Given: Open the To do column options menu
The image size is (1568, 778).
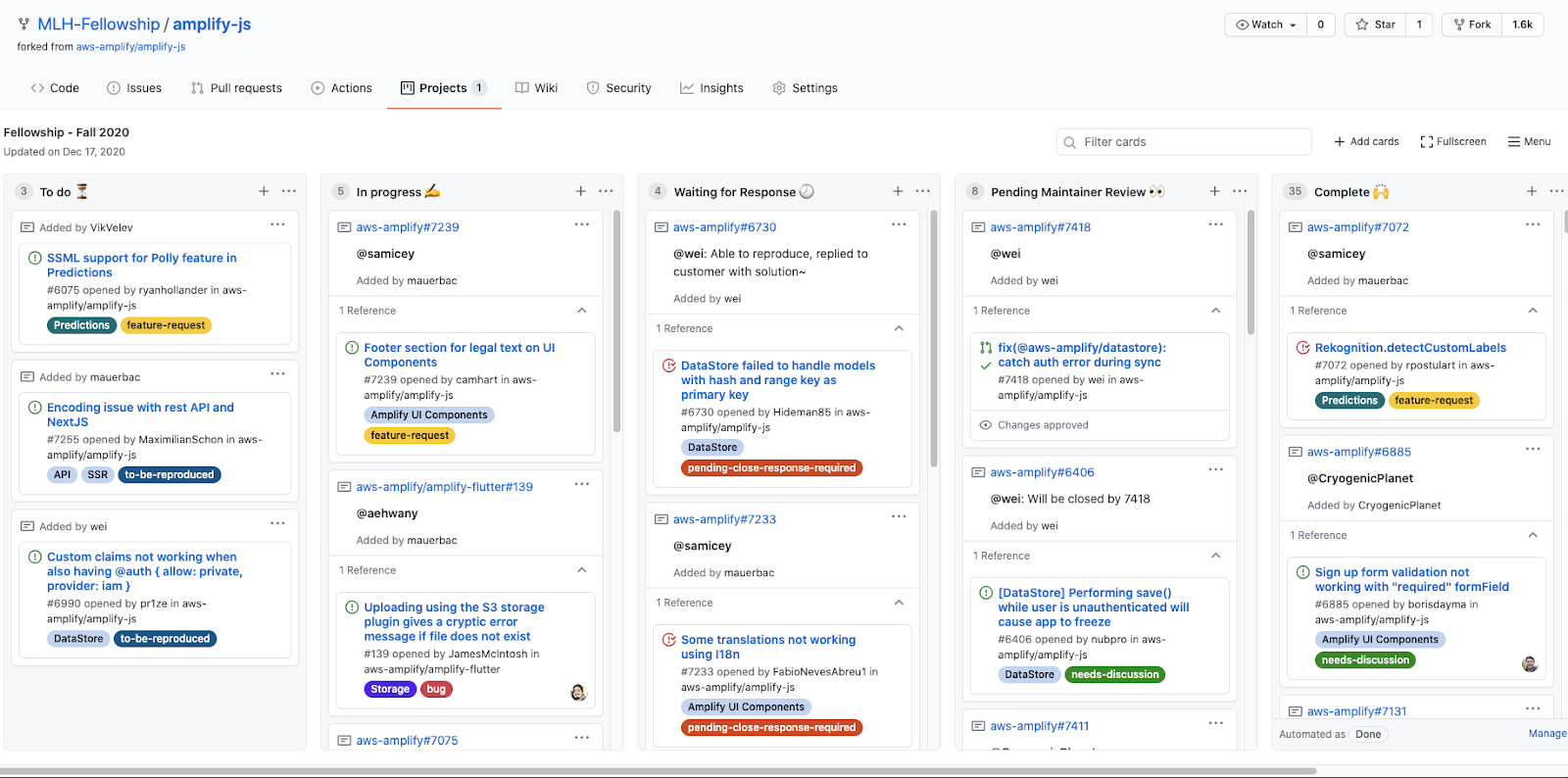Looking at the screenshot, I should point(289,191).
